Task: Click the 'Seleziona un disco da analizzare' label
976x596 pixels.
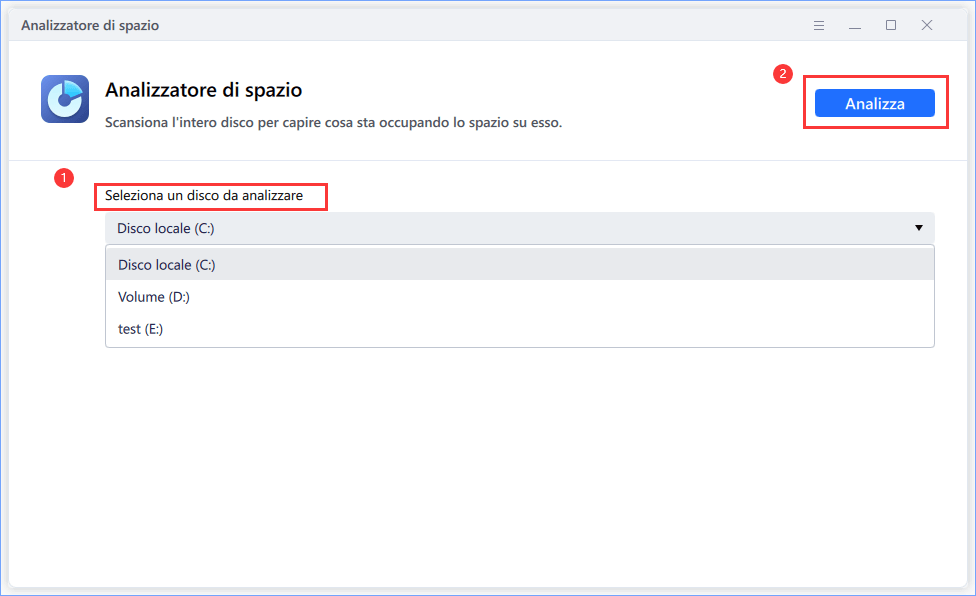Action: coord(204,196)
